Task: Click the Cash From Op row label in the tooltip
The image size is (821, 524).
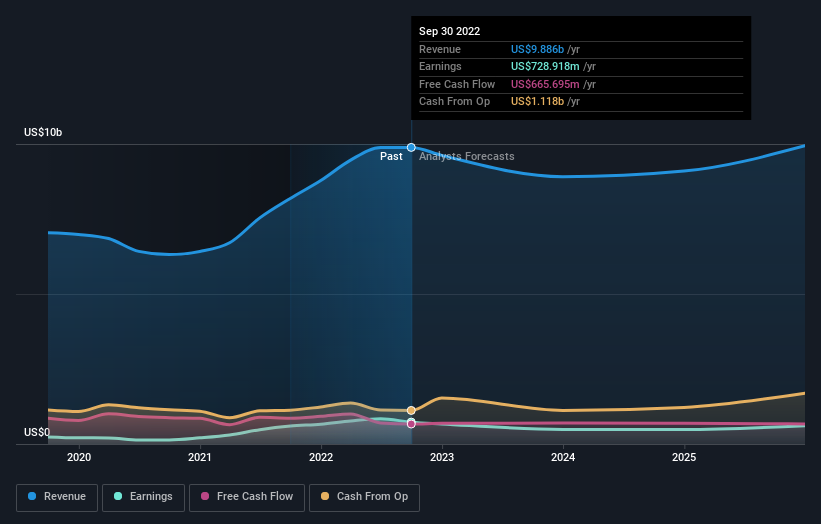Action: point(454,102)
